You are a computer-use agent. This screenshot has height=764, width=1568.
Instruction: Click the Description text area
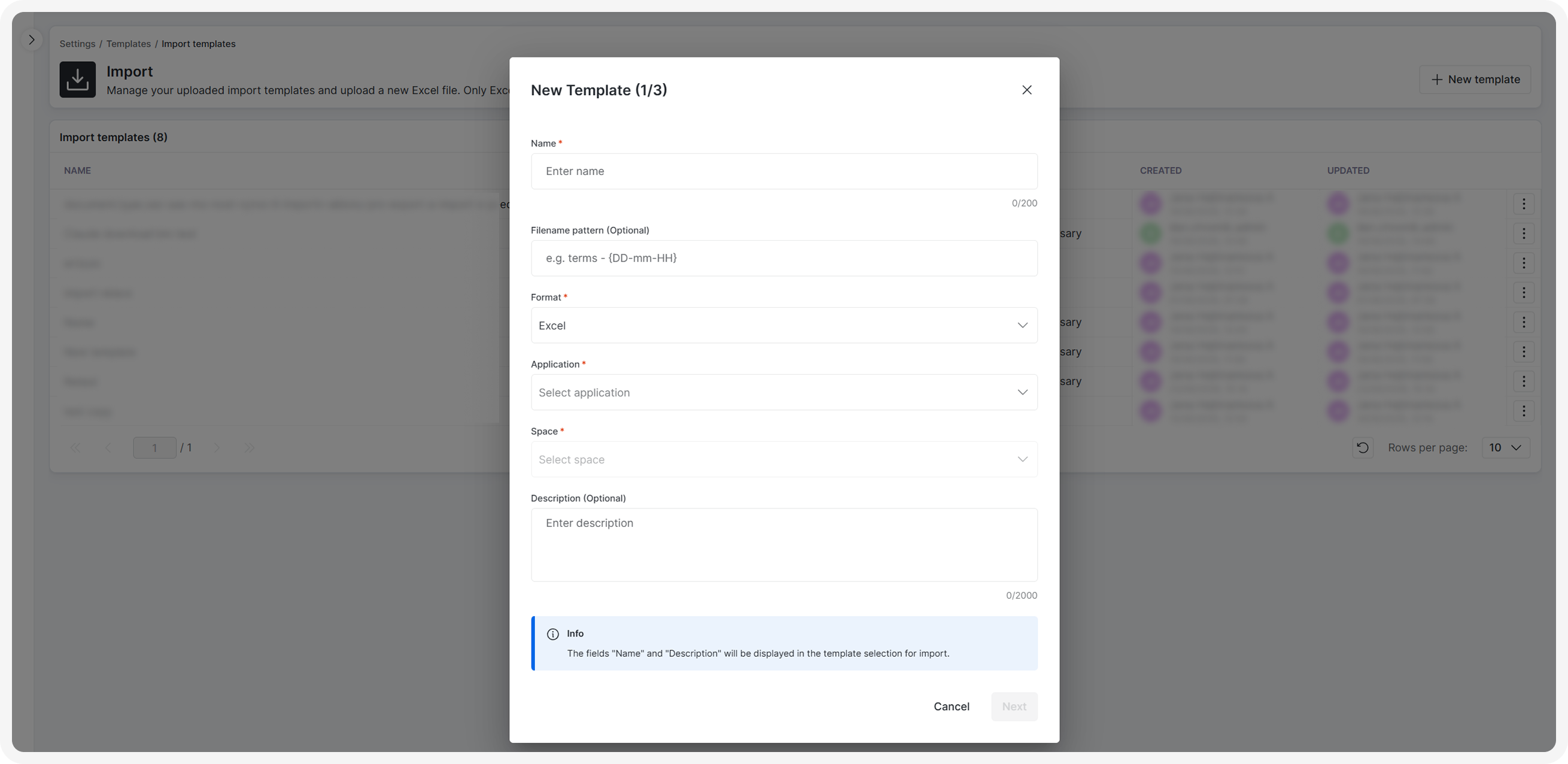click(784, 545)
